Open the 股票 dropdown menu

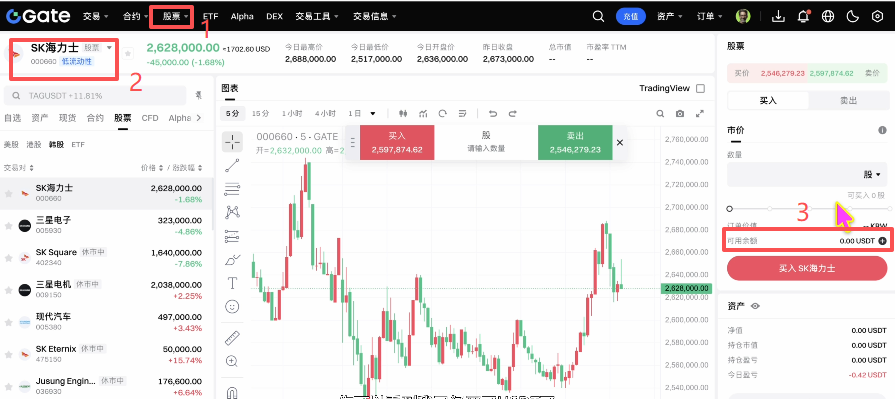click(x=175, y=17)
